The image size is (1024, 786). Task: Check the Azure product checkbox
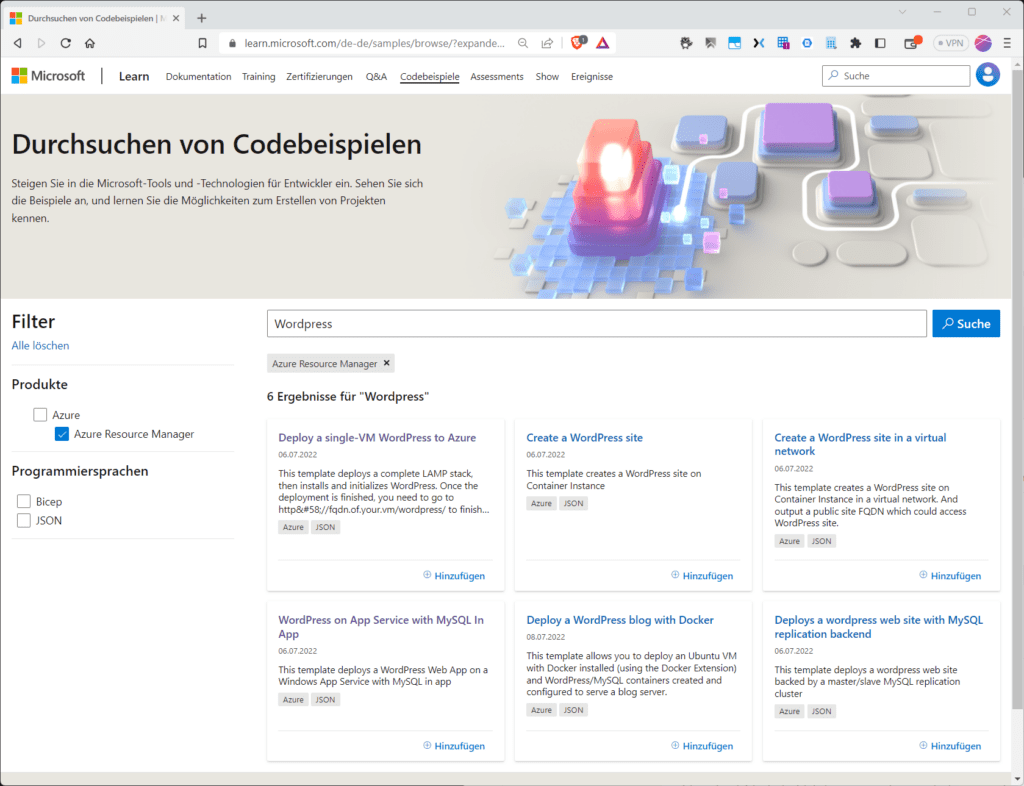[x=40, y=415]
